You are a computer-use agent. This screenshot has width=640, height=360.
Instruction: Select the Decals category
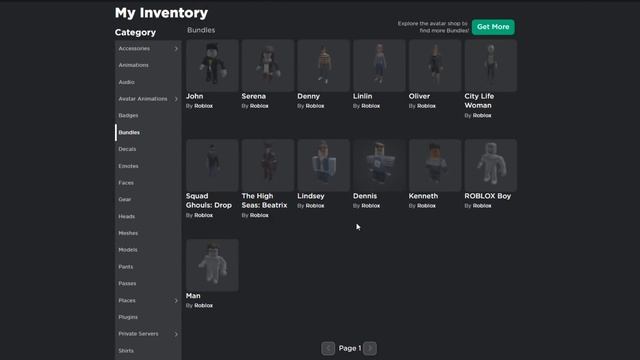coord(148,149)
